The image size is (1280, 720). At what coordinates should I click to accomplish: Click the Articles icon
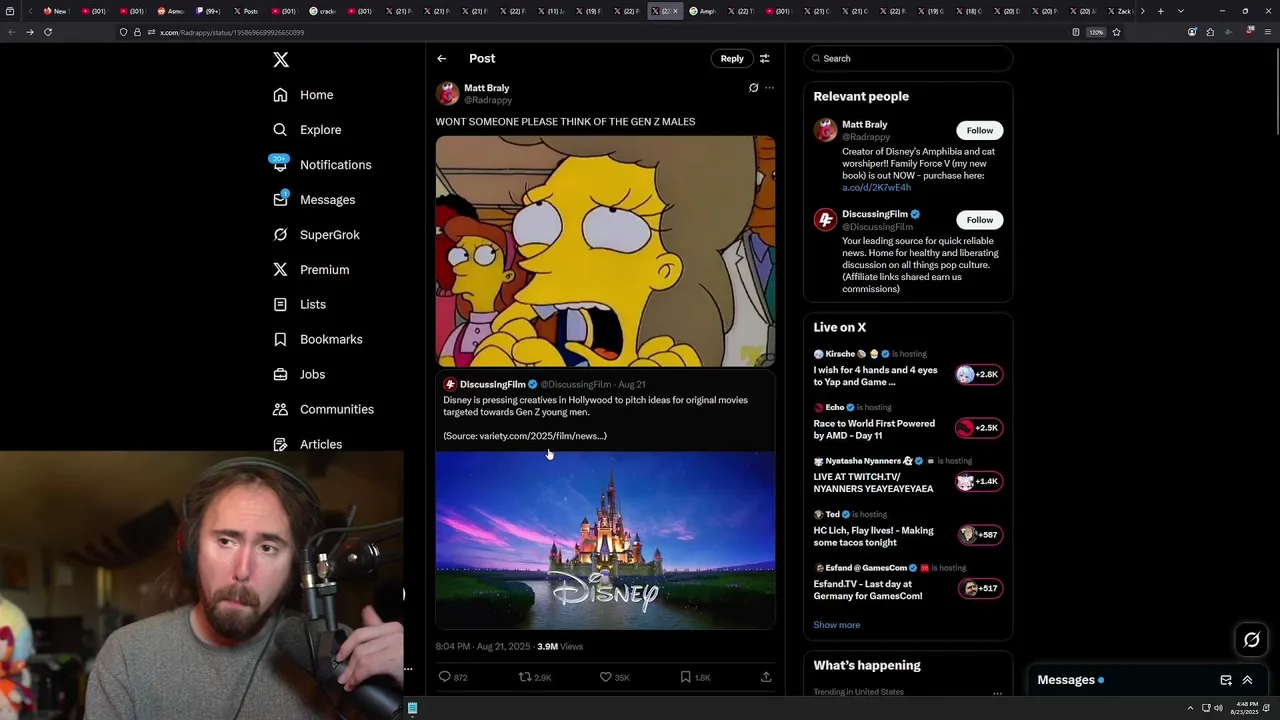[281, 444]
